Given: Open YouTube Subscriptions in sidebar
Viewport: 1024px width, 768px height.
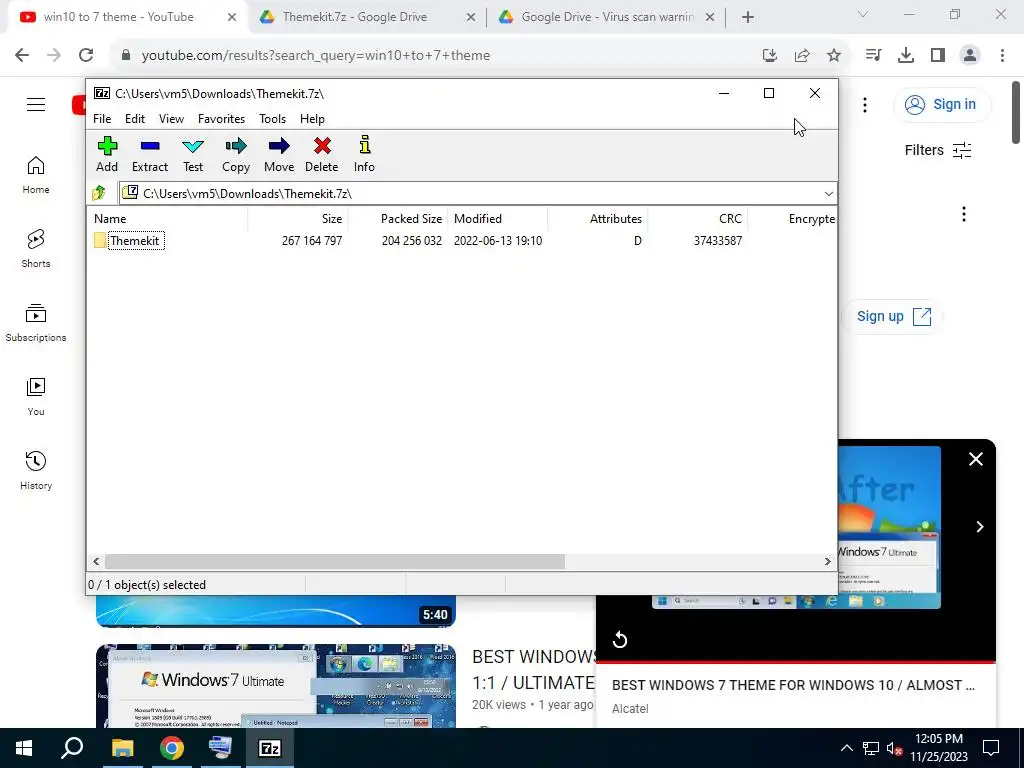Looking at the screenshot, I should [36, 323].
